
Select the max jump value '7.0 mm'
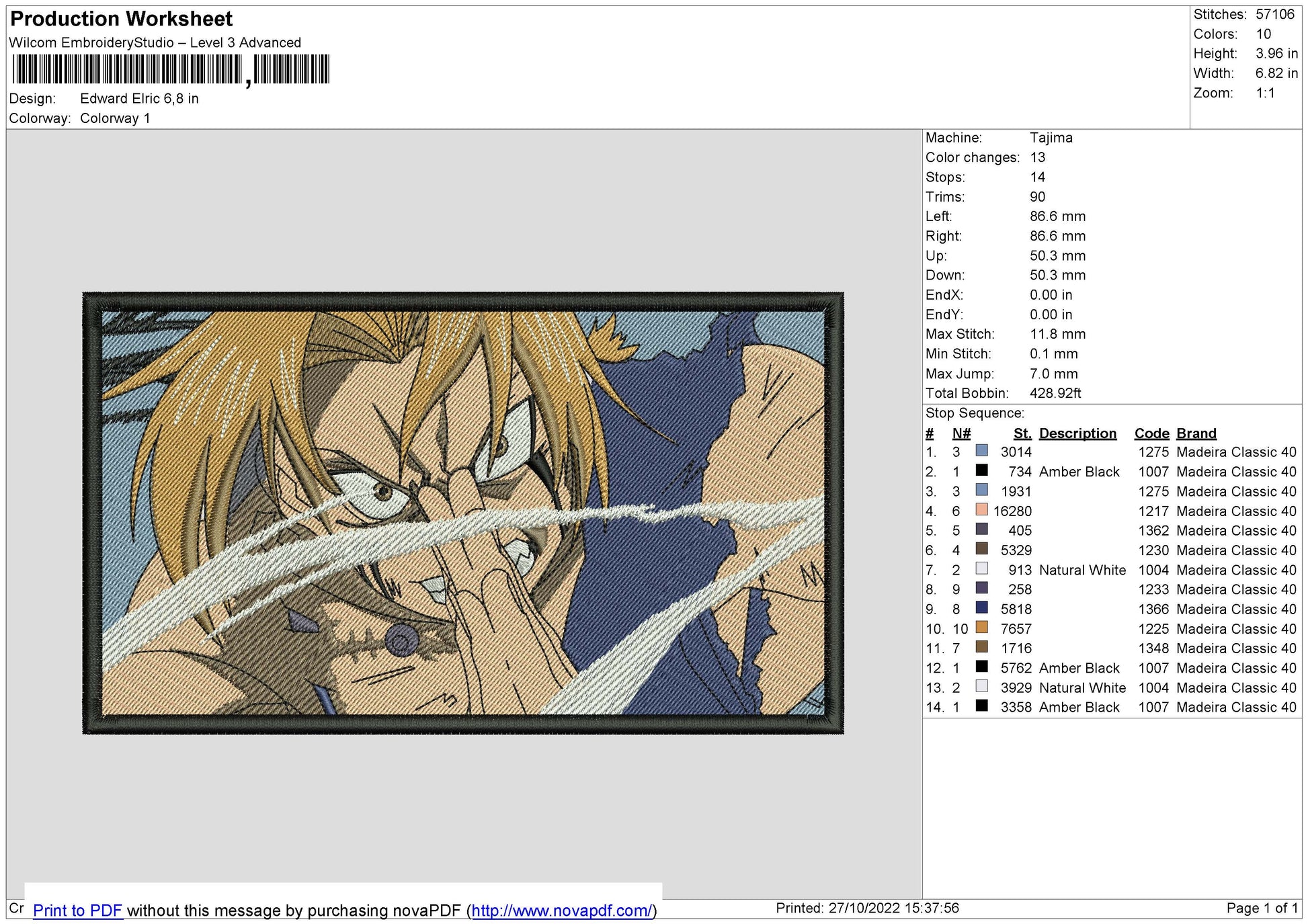tap(1054, 374)
